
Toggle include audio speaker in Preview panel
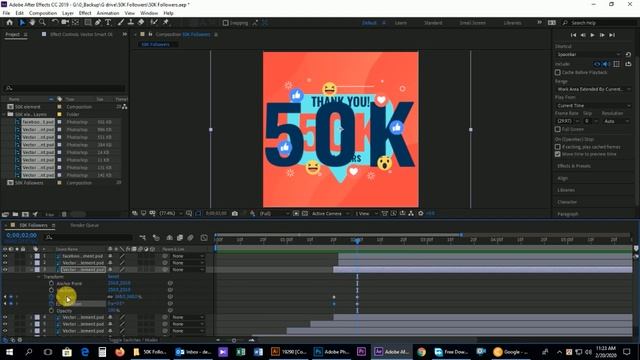606,64
